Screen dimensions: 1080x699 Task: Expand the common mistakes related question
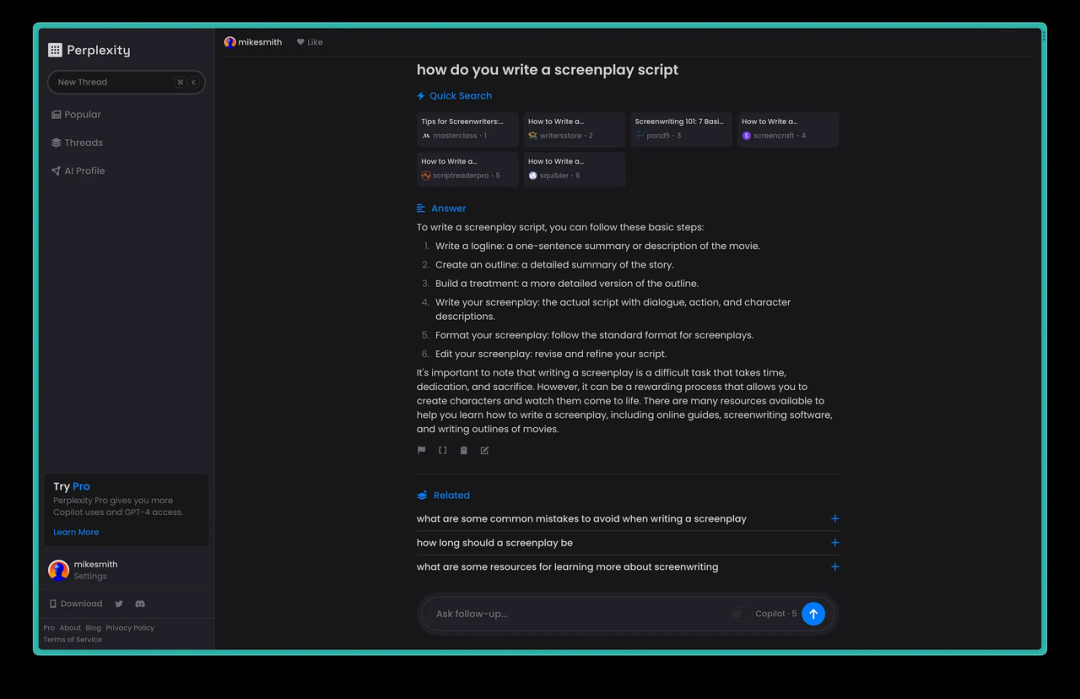(835, 519)
